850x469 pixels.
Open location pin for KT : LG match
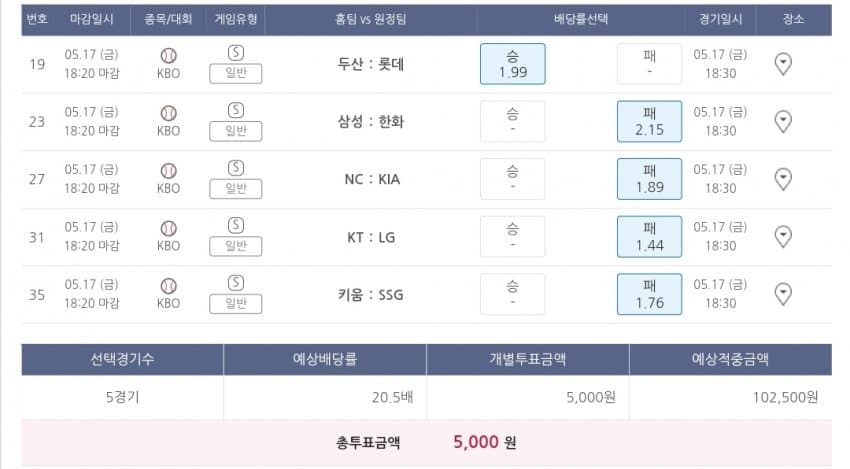point(783,236)
